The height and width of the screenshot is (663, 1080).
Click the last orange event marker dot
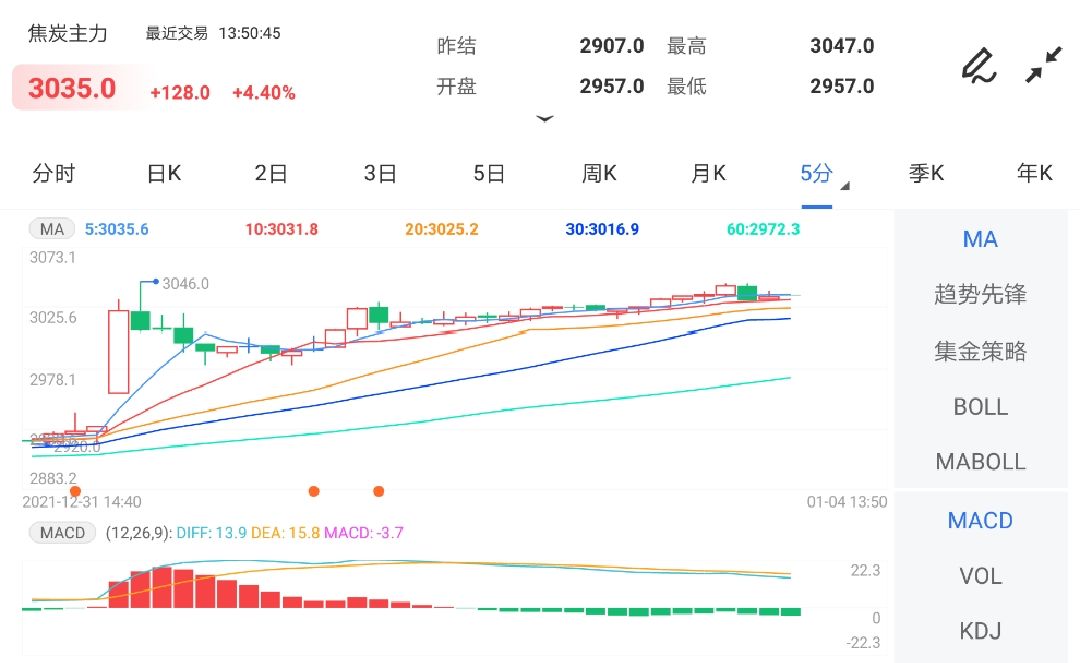click(378, 491)
